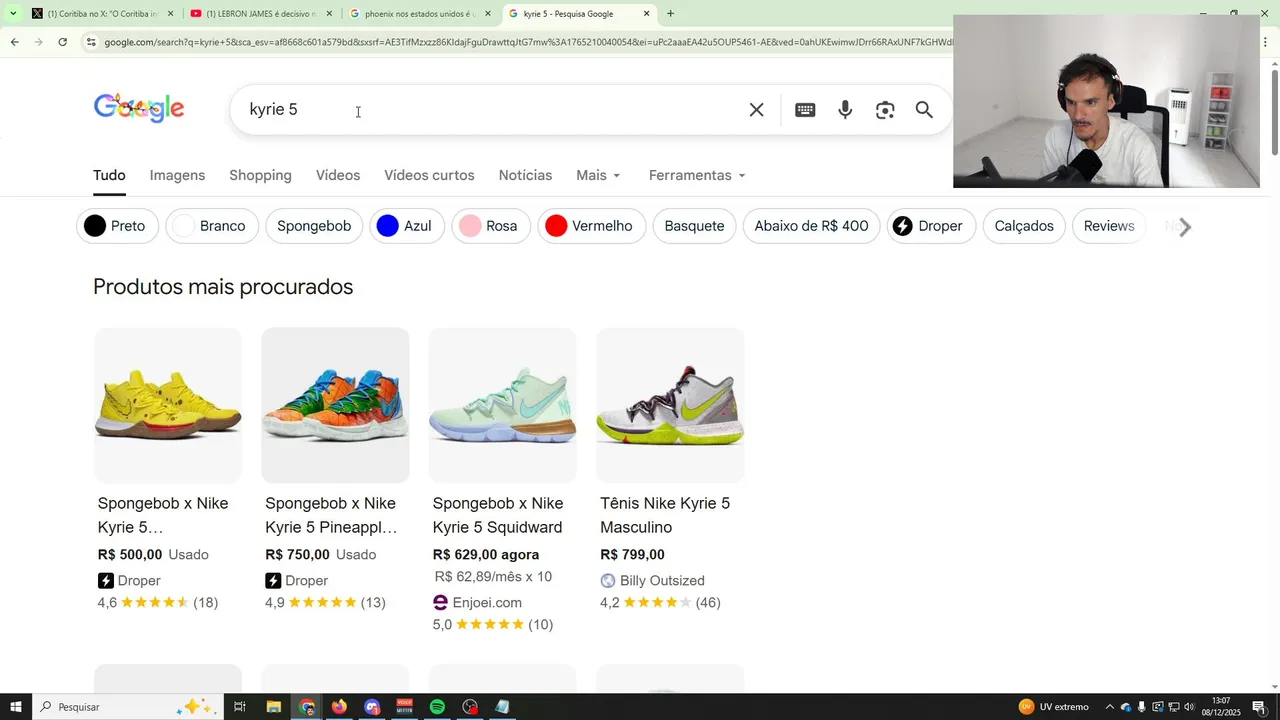Apply the Calçados filter chip
The image size is (1280, 720).
(x=1024, y=226)
